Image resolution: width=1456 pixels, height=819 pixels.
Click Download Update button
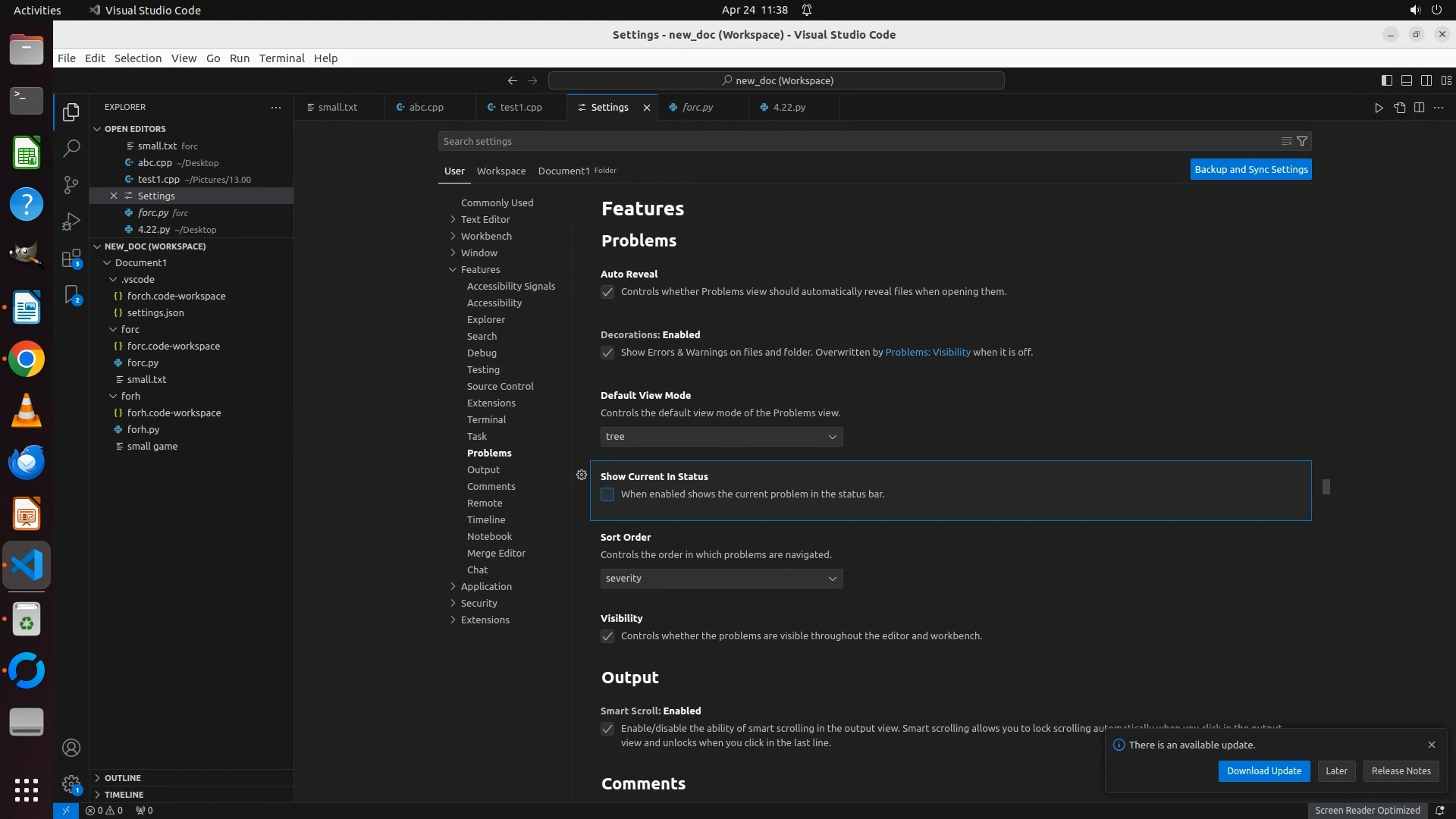point(1263,770)
